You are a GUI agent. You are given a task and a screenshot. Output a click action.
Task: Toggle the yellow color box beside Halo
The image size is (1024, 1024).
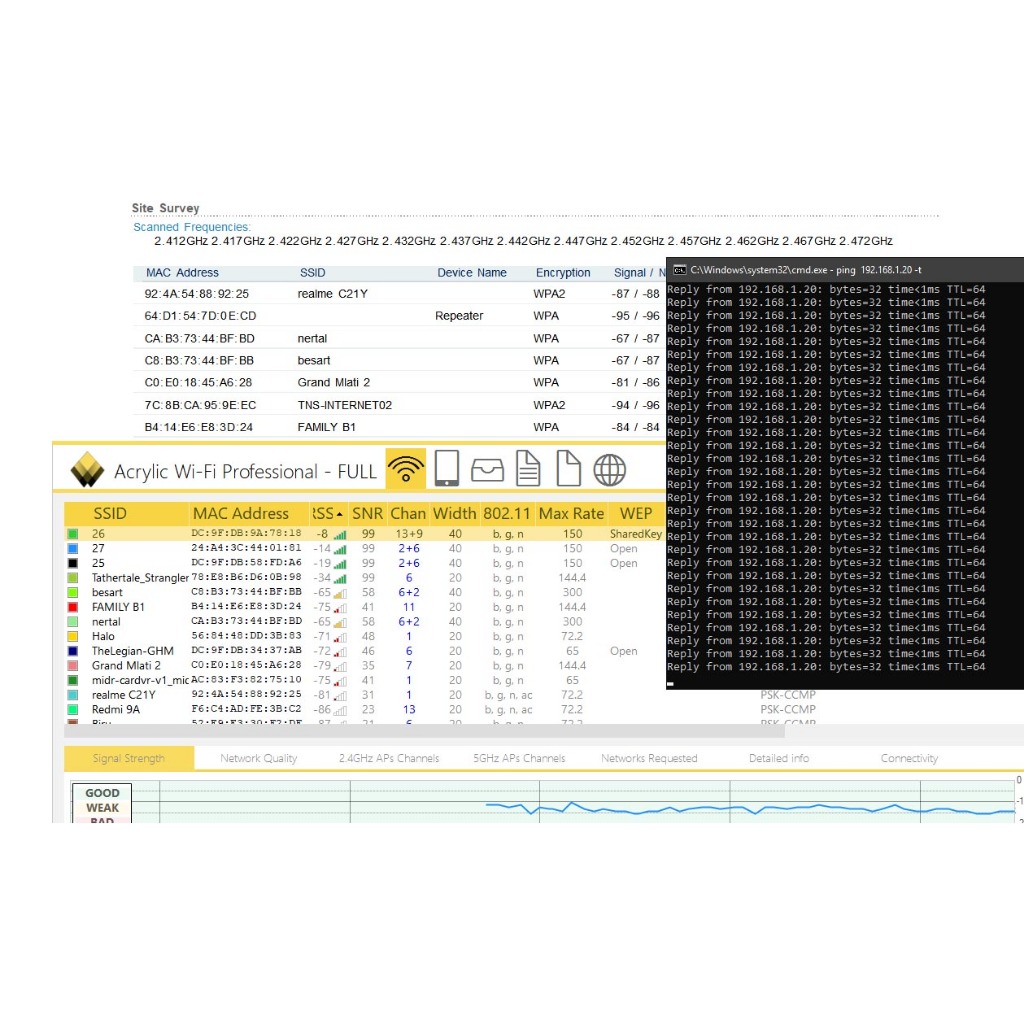(x=72, y=636)
